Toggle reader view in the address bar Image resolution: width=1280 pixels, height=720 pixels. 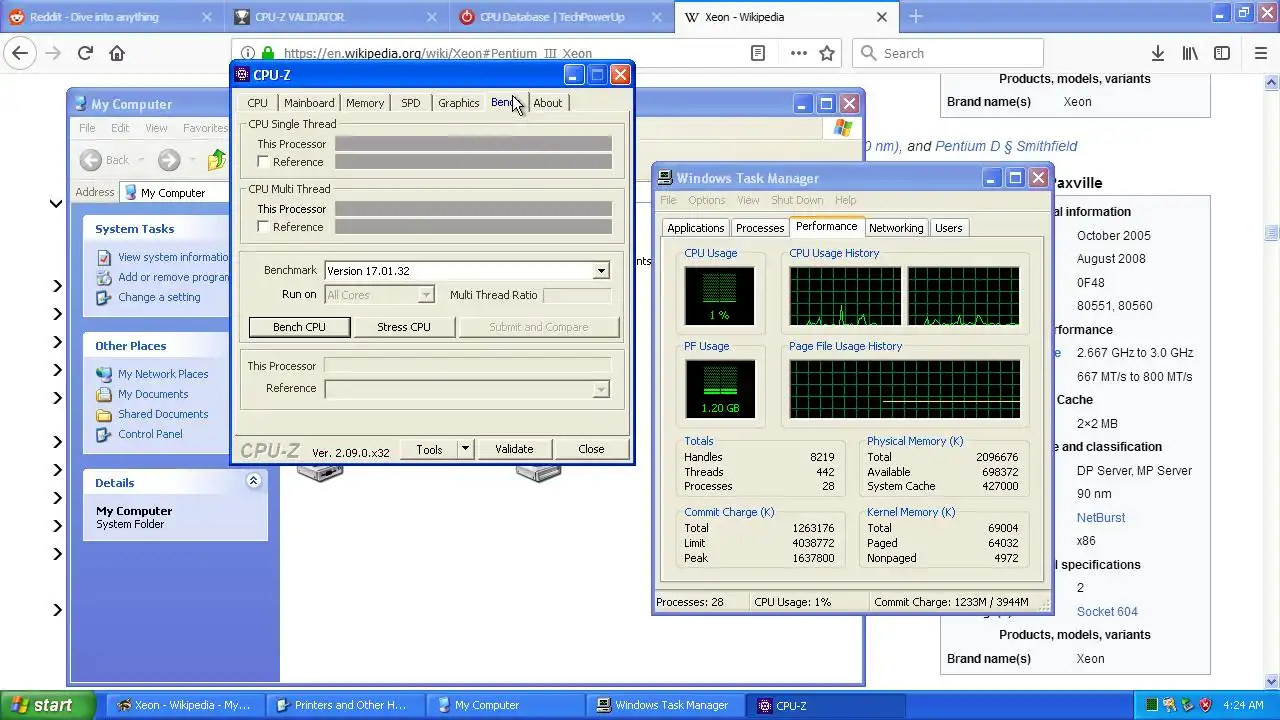758,53
